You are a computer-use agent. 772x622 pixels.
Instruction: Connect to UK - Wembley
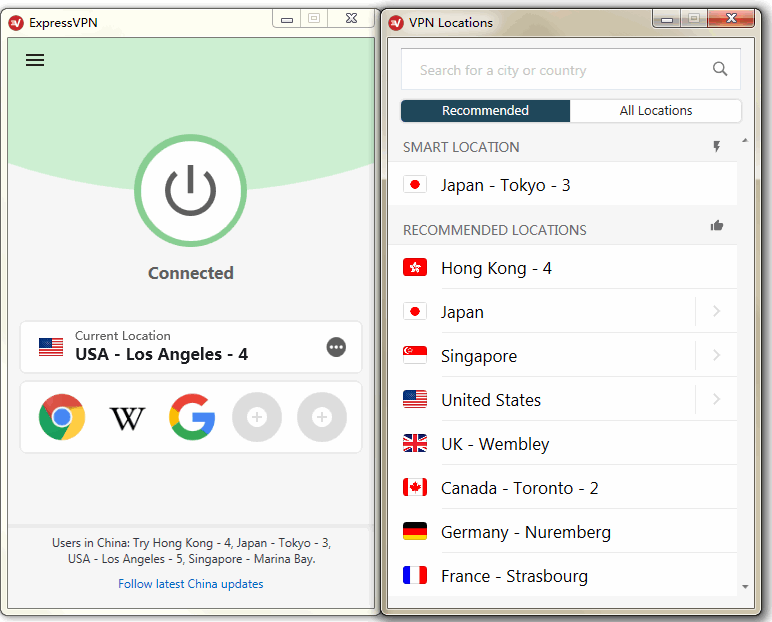[x=563, y=444]
